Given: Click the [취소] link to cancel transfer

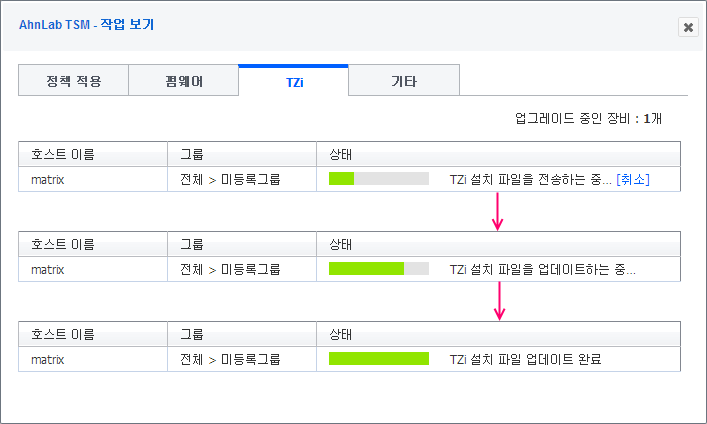Looking at the screenshot, I should coord(633,179).
